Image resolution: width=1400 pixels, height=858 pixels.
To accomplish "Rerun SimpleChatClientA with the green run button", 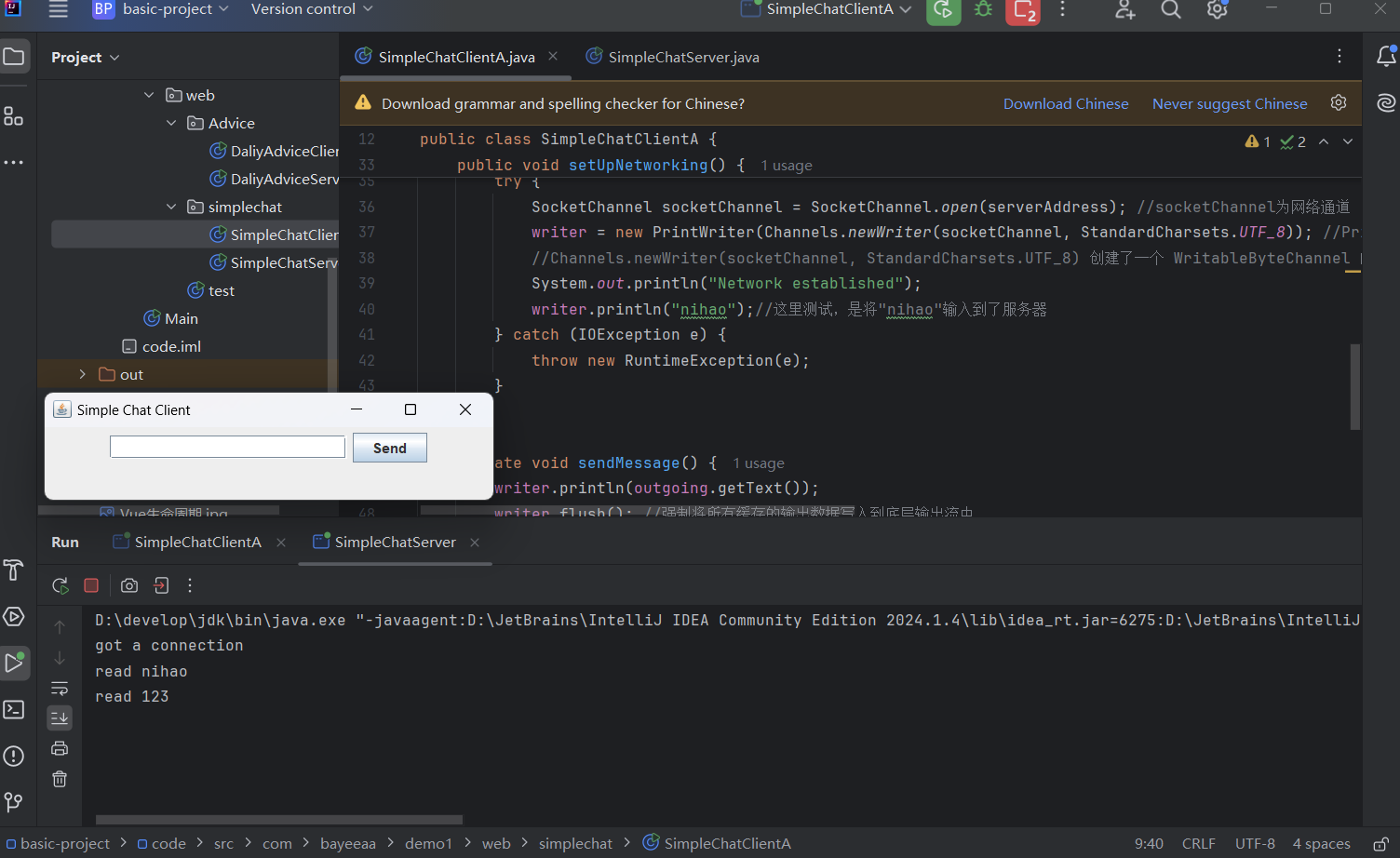I will (943, 10).
